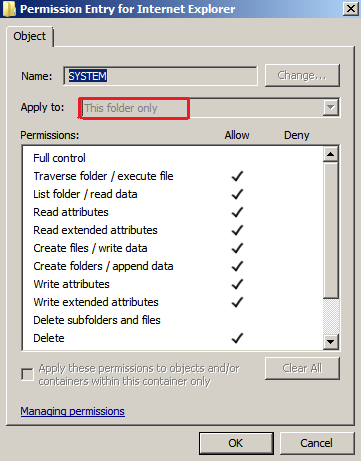Click the SYSTEM name field
Image resolution: width=361 pixels, height=461 pixels.
click(160, 76)
